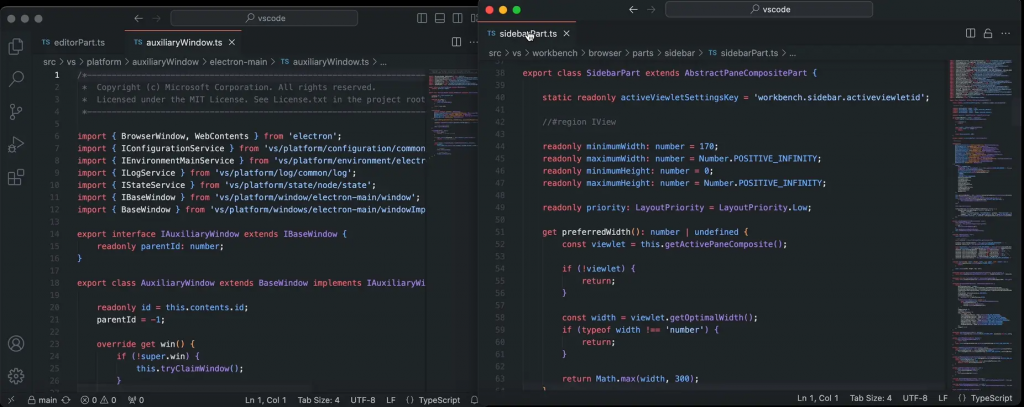Screen dimensions: 1024x407
Task: Open notifications bell in left status bar
Action: (x=474, y=400)
